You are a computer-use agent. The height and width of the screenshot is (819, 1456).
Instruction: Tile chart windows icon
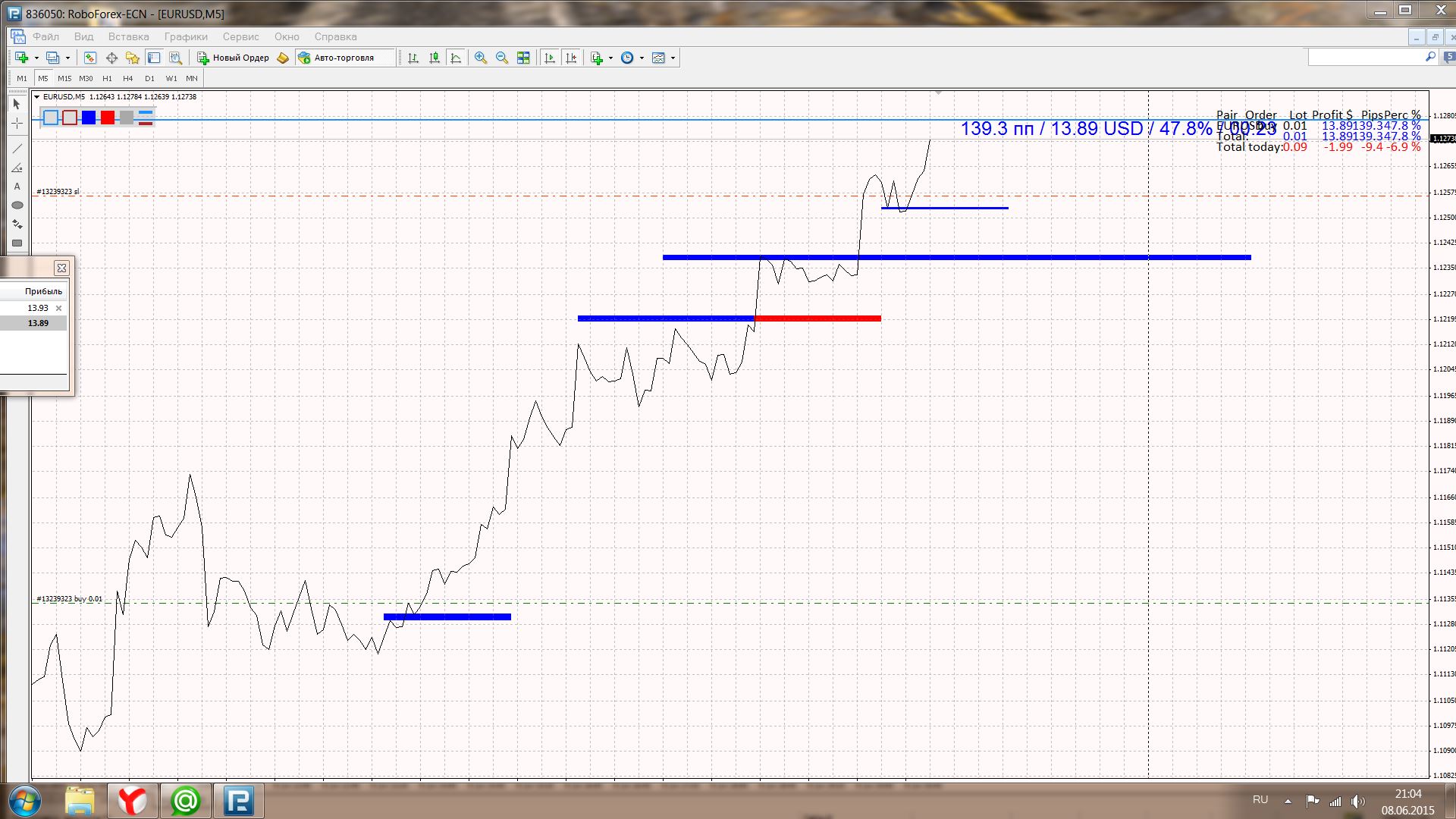click(523, 58)
